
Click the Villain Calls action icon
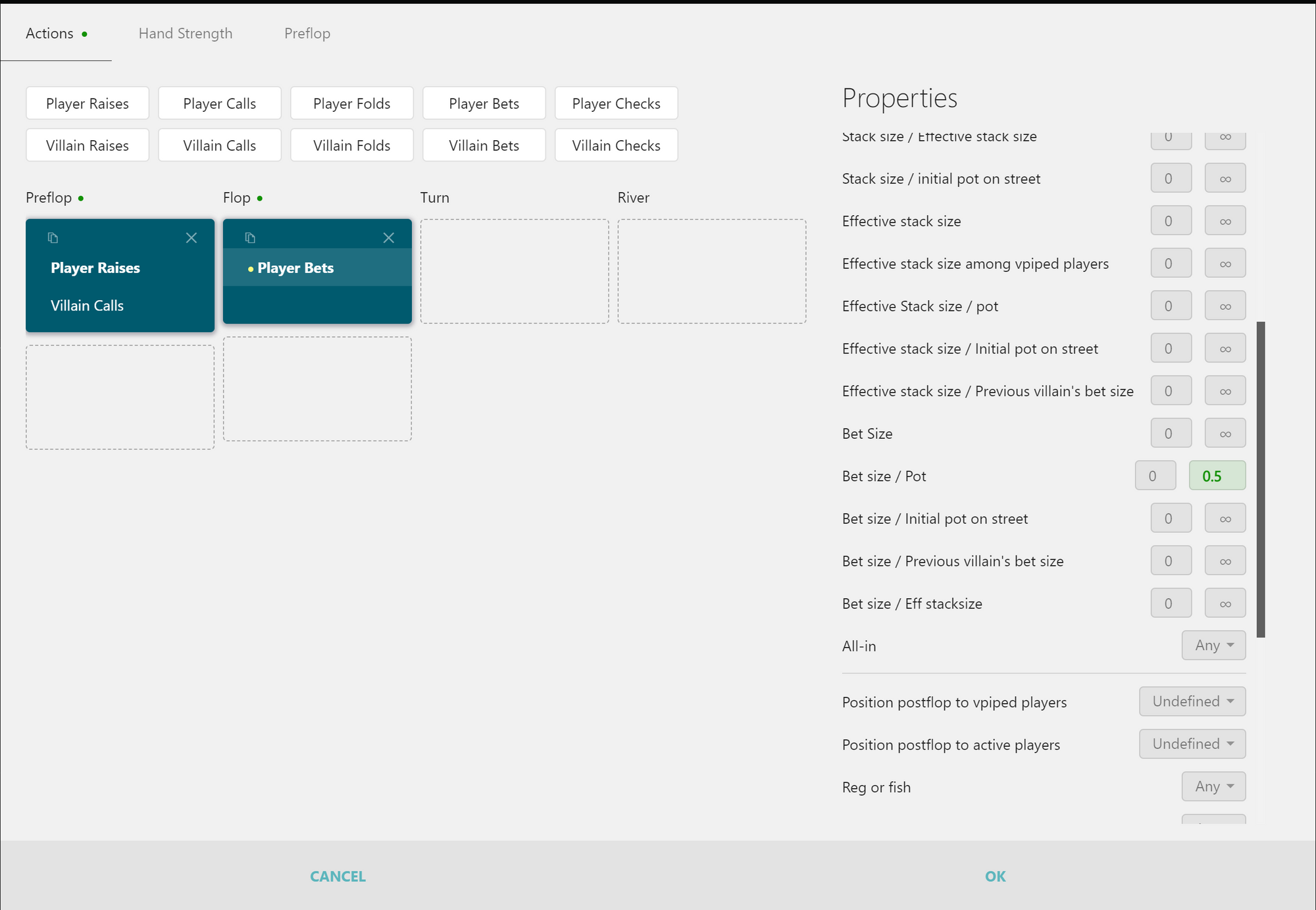click(x=219, y=145)
